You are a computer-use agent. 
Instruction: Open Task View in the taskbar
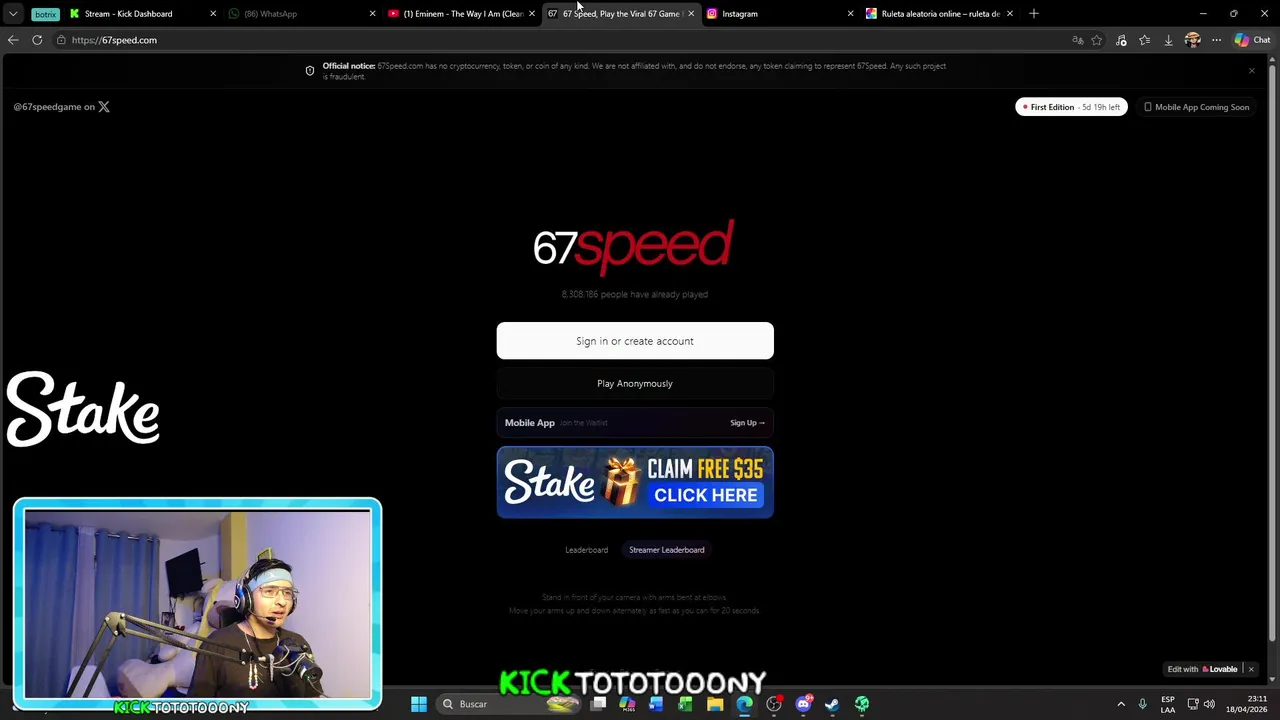tap(598, 704)
